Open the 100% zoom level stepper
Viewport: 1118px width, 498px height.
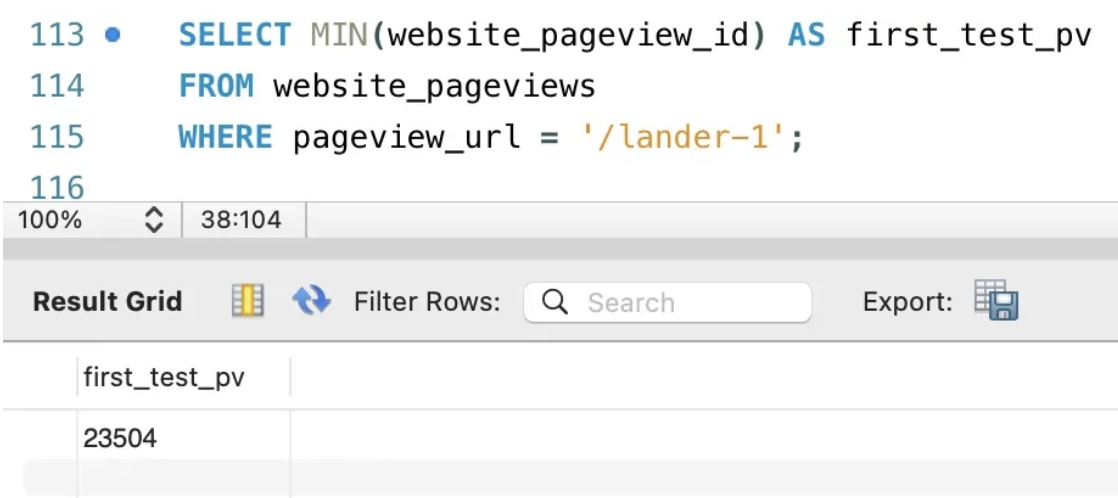tap(154, 220)
